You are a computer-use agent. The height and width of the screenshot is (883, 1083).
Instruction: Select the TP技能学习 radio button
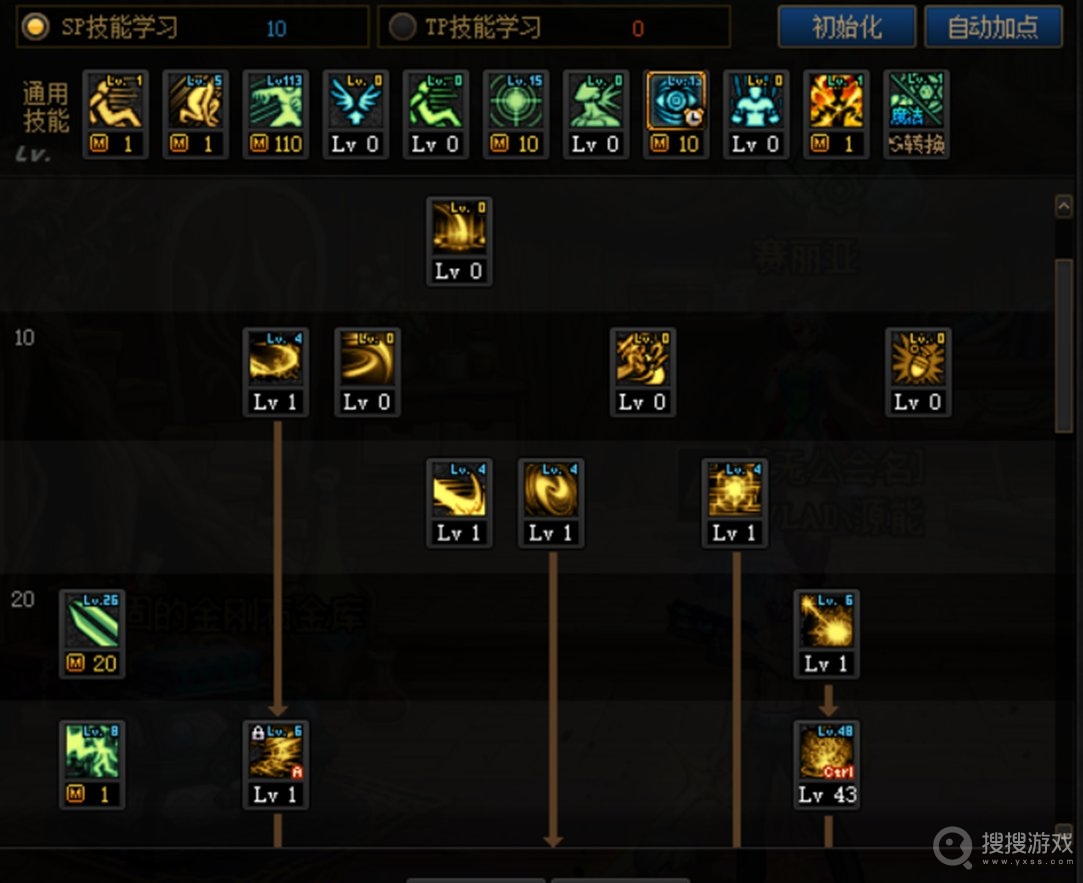pos(402,27)
